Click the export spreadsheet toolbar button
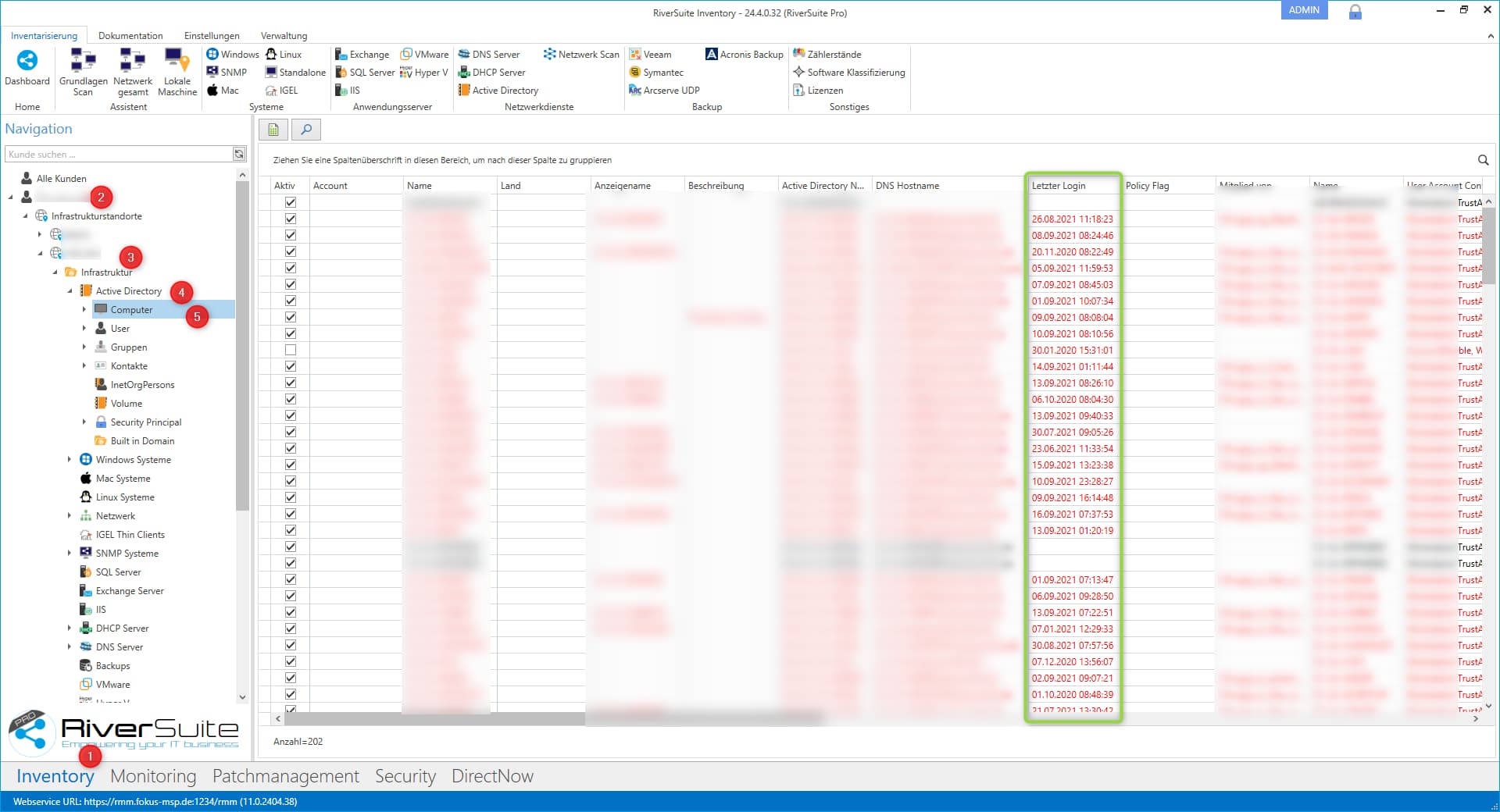 pyautogui.click(x=273, y=130)
